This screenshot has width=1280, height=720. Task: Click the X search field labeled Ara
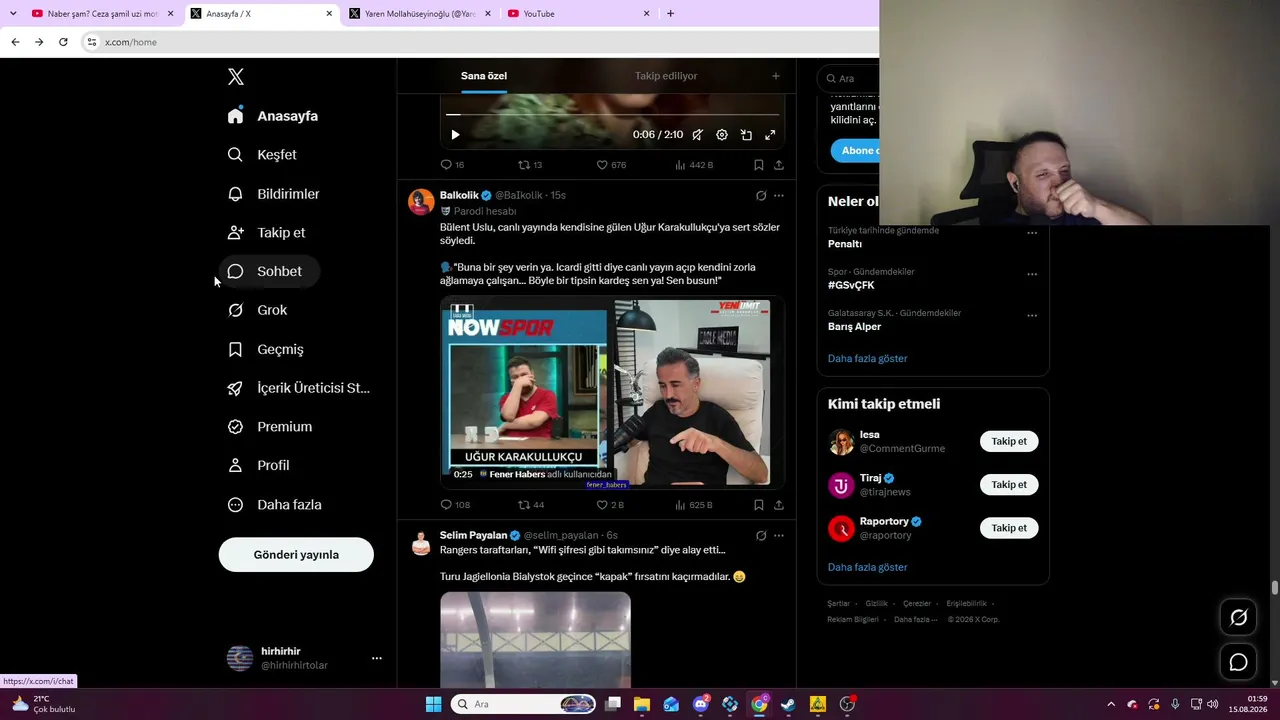[849, 78]
